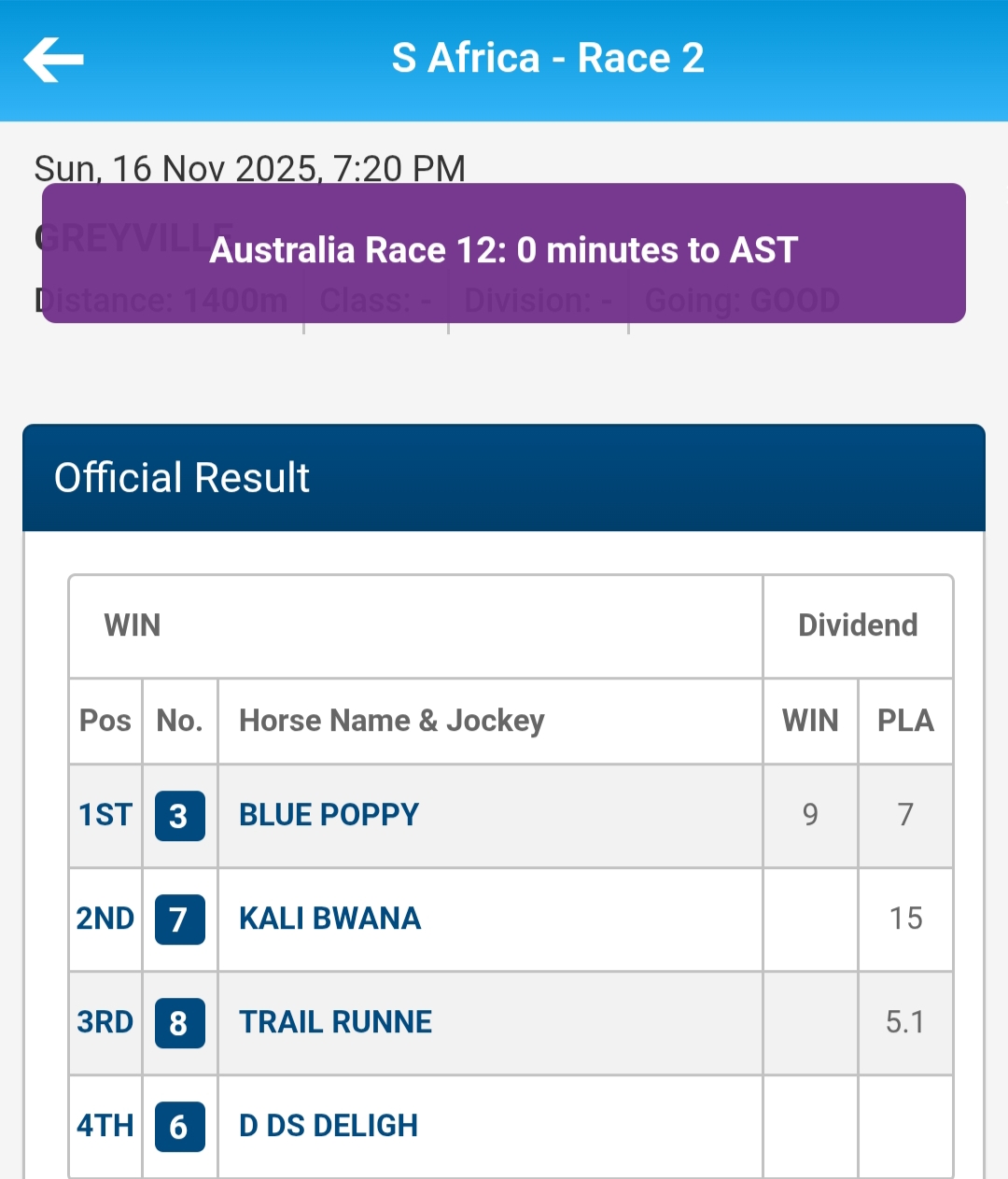1008x1179 pixels.
Task: Tap the PLA column header
Action: [905, 721]
